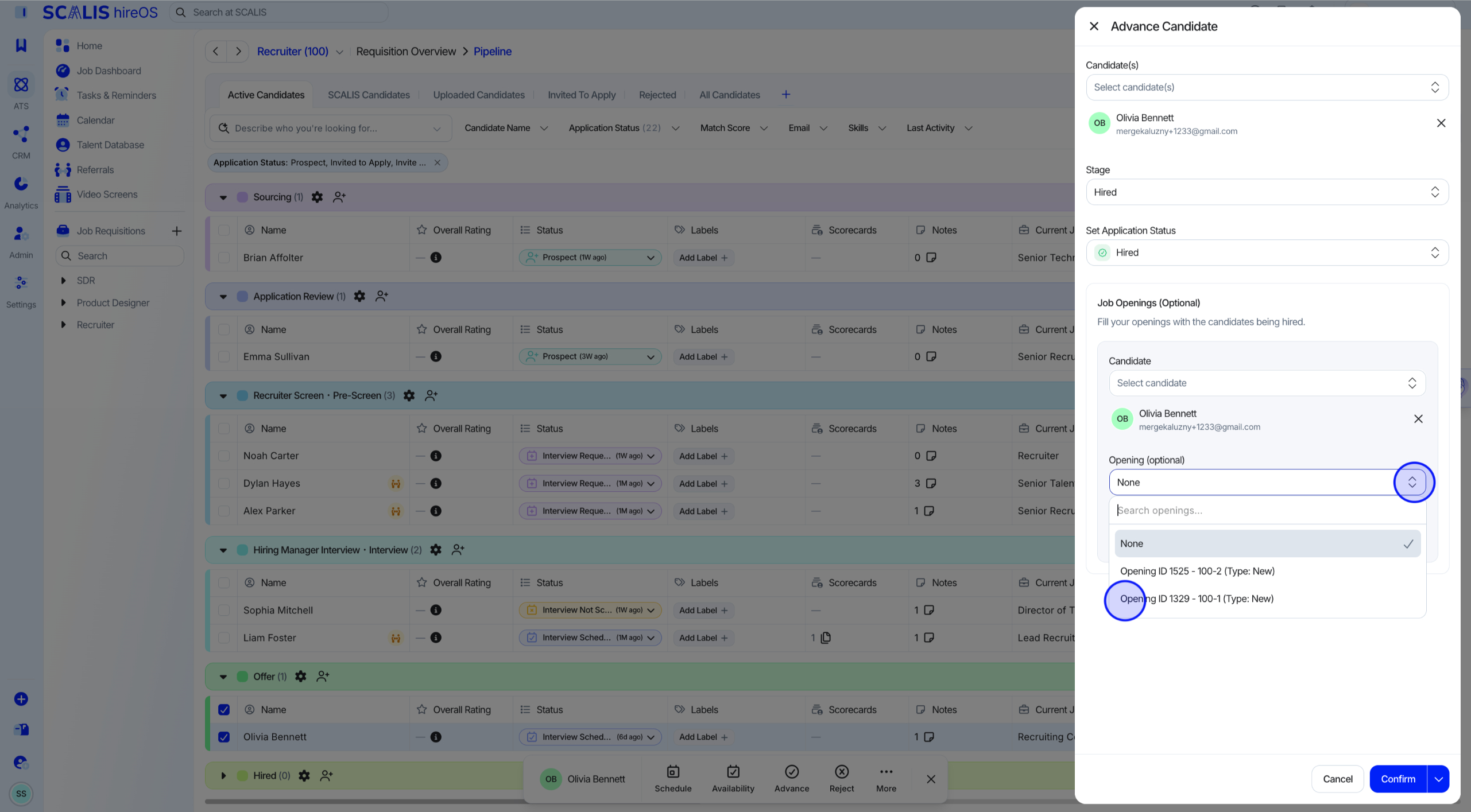Expand the SDR requisition tree item

(x=64, y=281)
